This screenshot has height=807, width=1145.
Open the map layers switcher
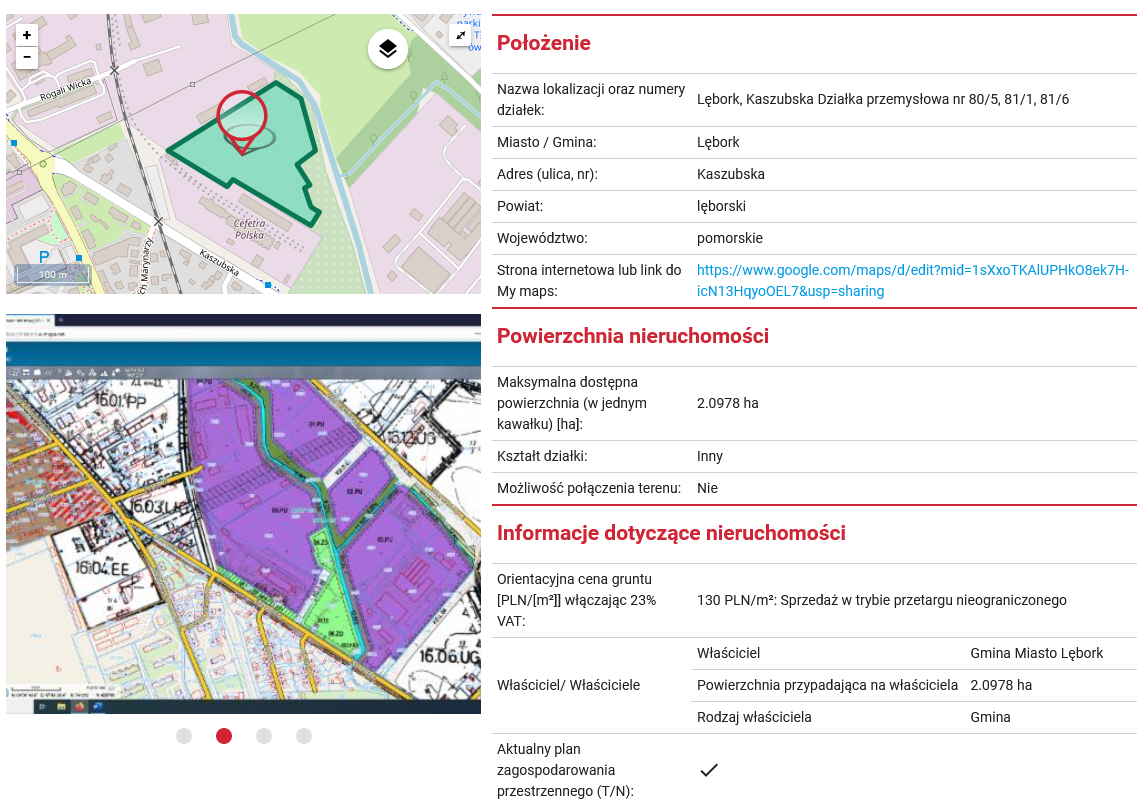click(x=388, y=48)
